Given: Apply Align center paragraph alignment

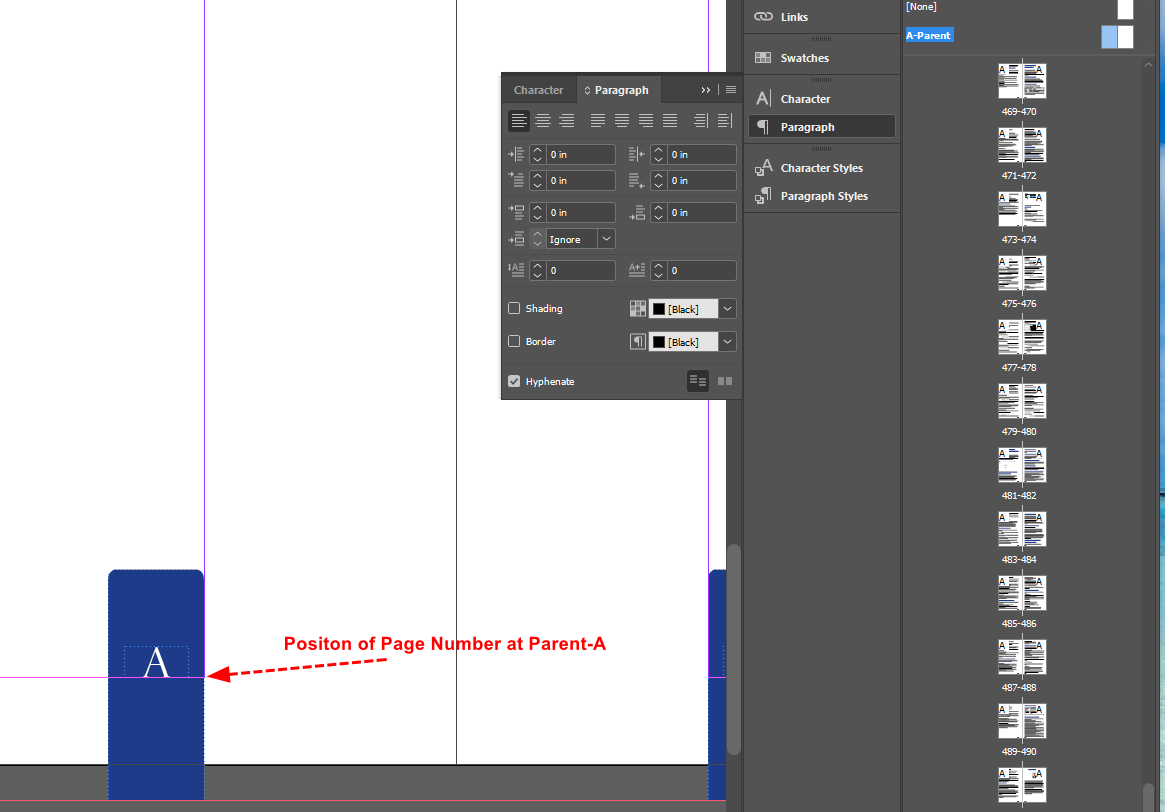Looking at the screenshot, I should coord(542,120).
